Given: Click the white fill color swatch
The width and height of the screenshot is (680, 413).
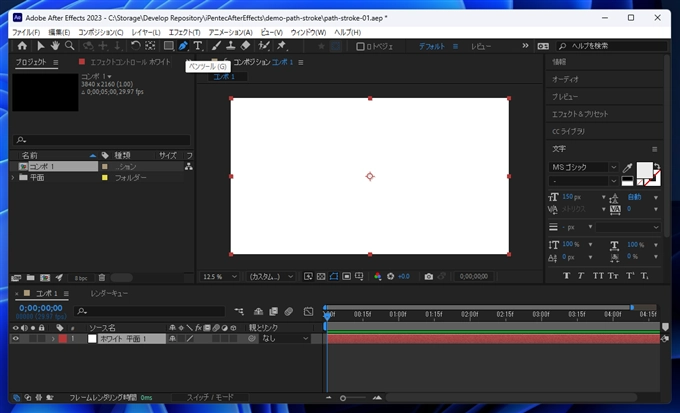Looking at the screenshot, I should point(645,169).
